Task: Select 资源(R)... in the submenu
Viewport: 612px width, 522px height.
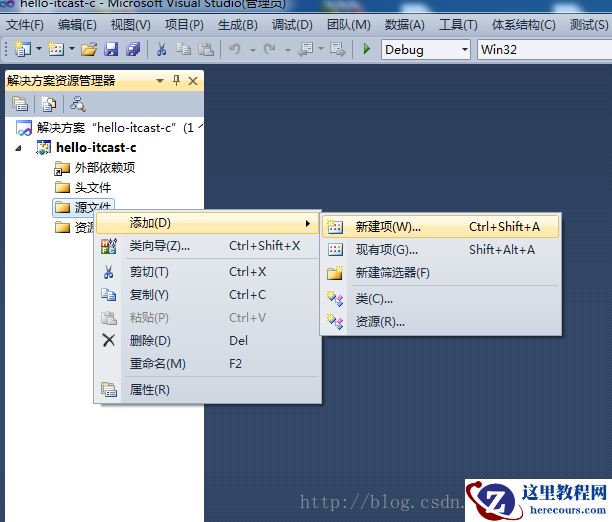Action: click(441, 322)
